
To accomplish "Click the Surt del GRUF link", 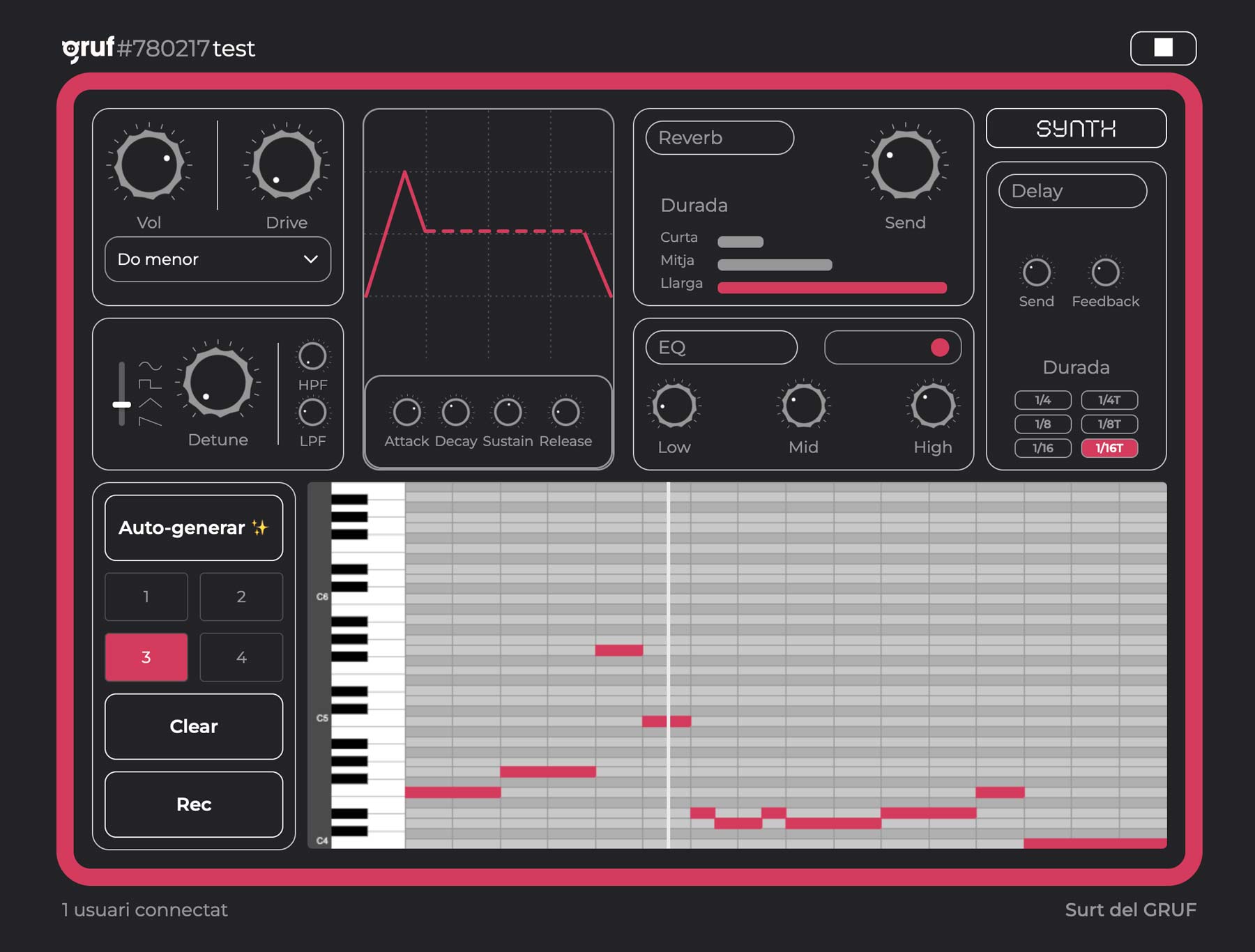I will point(1130,909).
